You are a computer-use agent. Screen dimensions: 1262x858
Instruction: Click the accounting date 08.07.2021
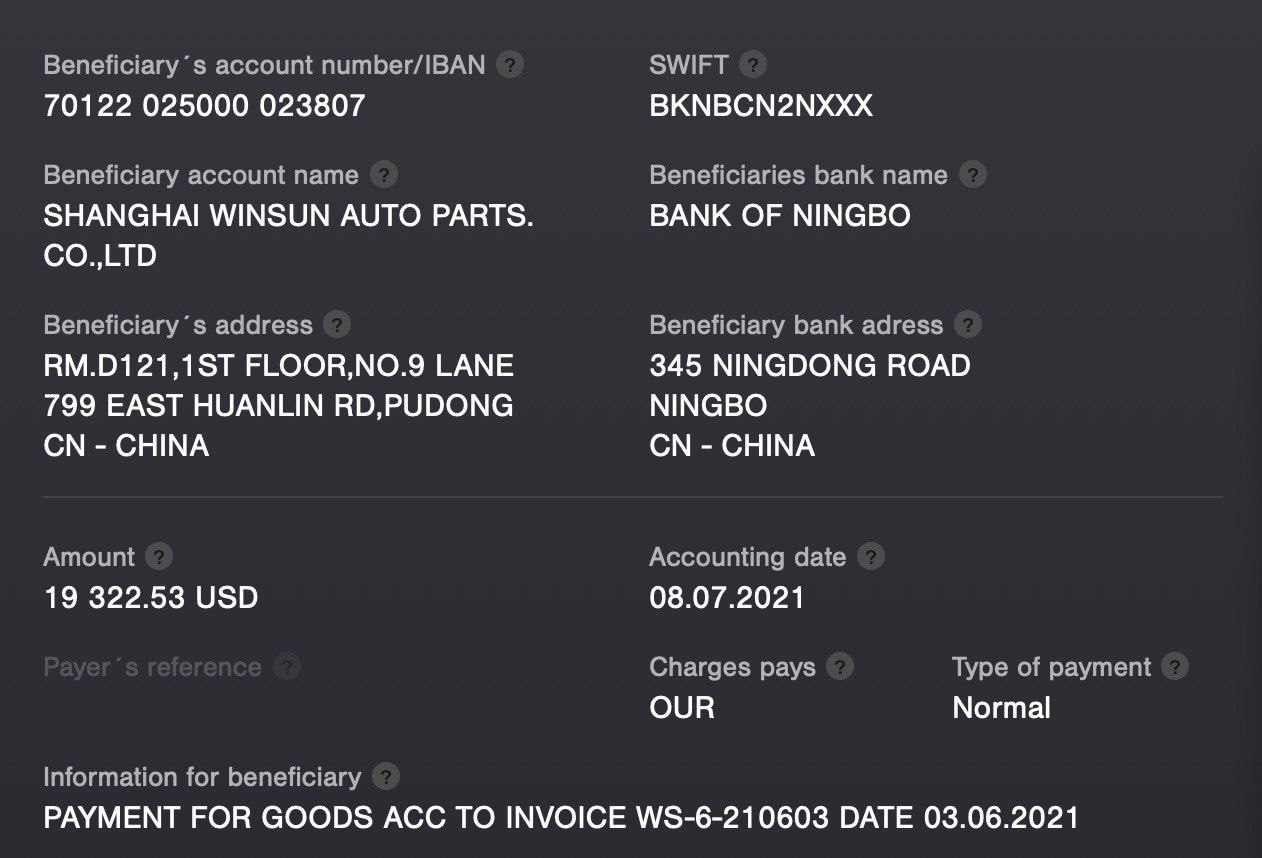pyautogui.click(x=727, y=598)
